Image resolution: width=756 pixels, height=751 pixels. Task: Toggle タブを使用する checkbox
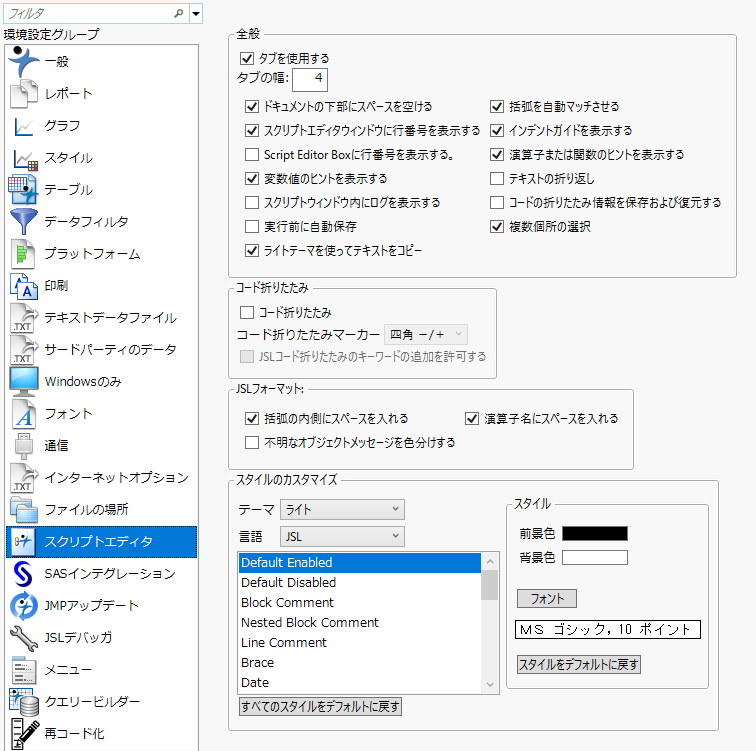click(247, 58)
